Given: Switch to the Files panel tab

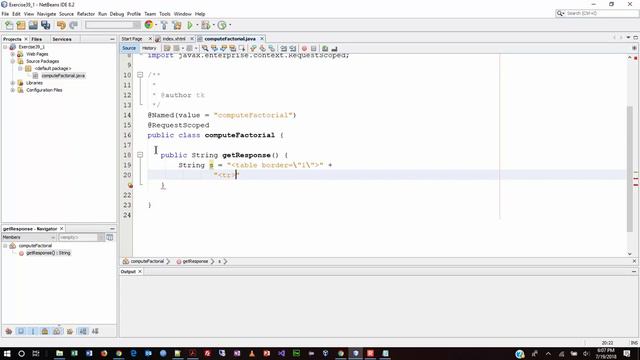Looking at the screenshot, I should (x=37, y=39).
